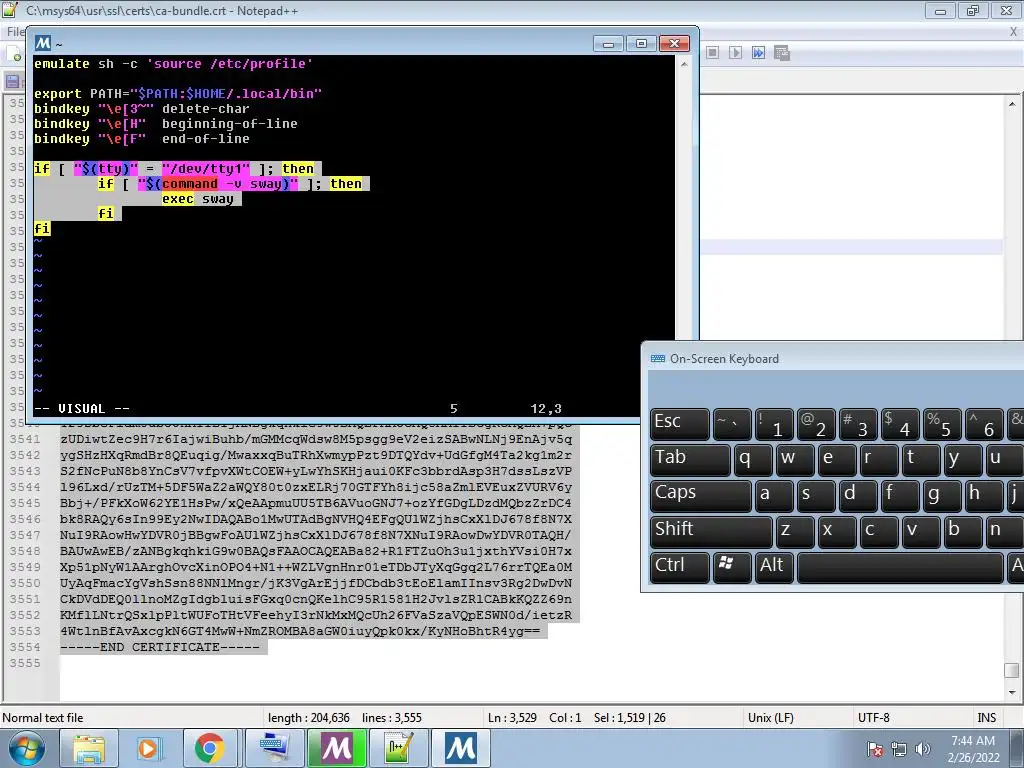Click the -----END CERTIFICATE----- line
Screen dimensions: 1024x768
click(159, 647)
